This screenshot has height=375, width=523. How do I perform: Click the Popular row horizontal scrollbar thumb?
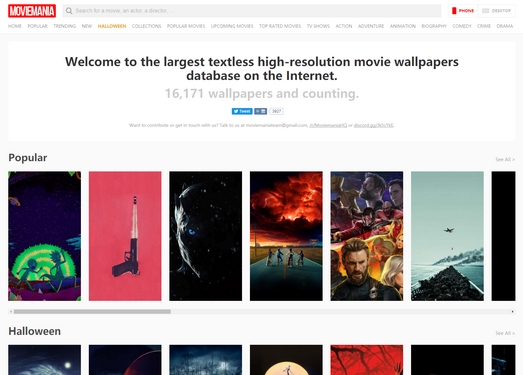pyautogui.click(x=92, y=312)
